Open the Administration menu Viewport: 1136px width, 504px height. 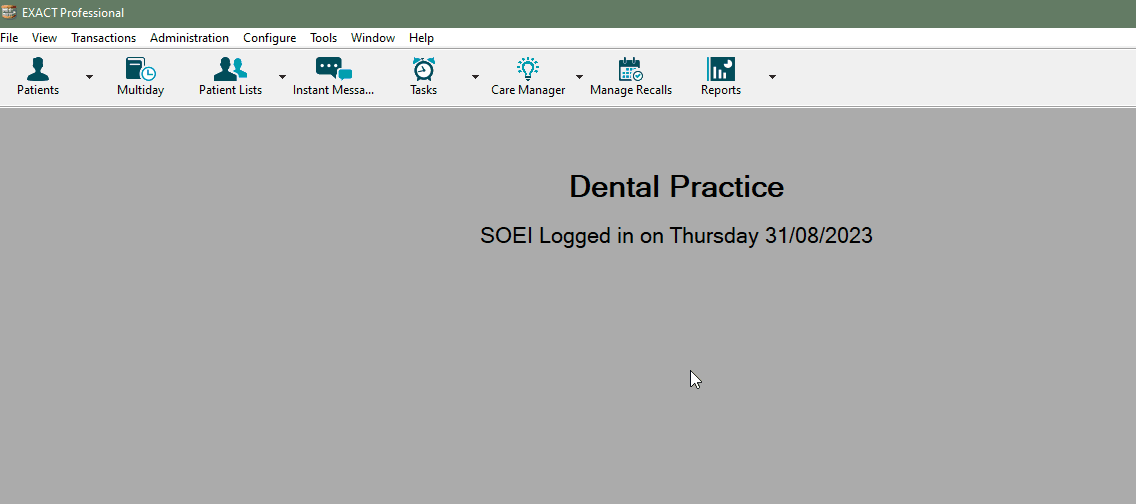coord(189,38)
